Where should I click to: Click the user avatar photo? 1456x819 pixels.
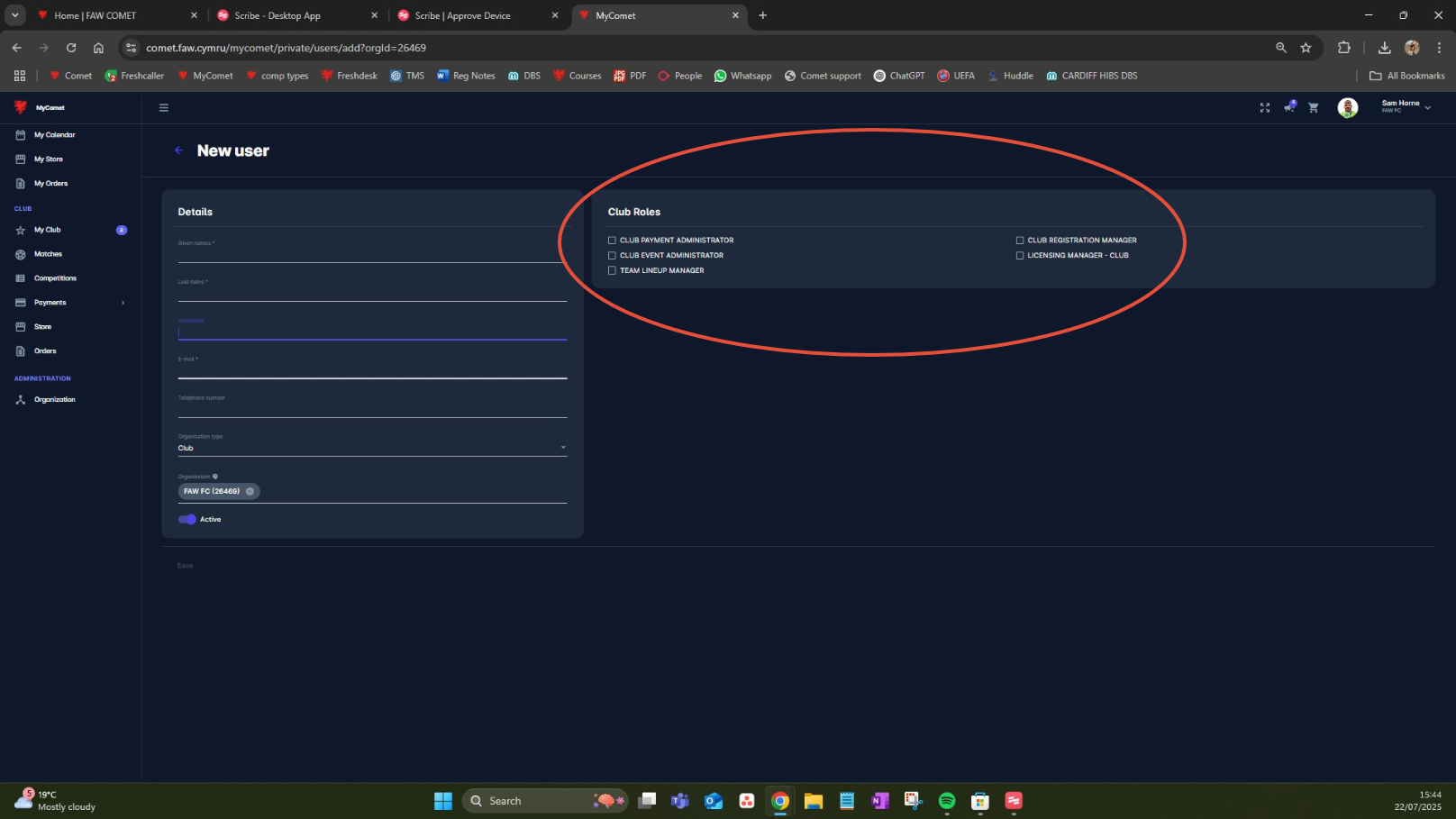1348,108
